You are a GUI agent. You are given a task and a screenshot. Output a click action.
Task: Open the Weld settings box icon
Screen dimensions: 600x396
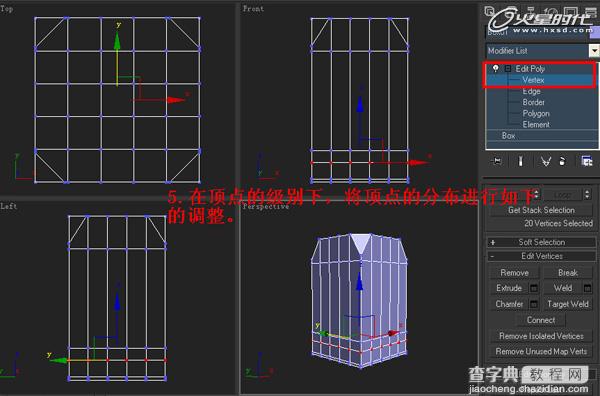pyautogui.click(x=587, y=288)
